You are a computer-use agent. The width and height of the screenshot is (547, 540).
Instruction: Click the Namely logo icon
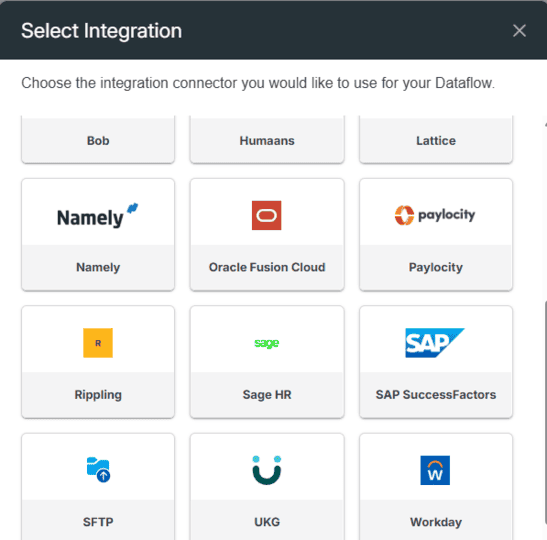point(98,215)
